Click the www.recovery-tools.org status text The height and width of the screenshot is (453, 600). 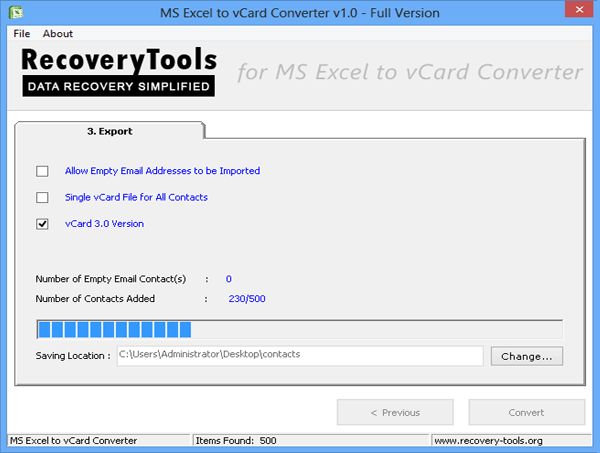(x=488, y=441)
